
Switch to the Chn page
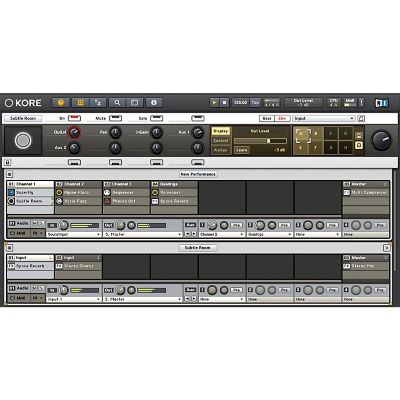282,118
